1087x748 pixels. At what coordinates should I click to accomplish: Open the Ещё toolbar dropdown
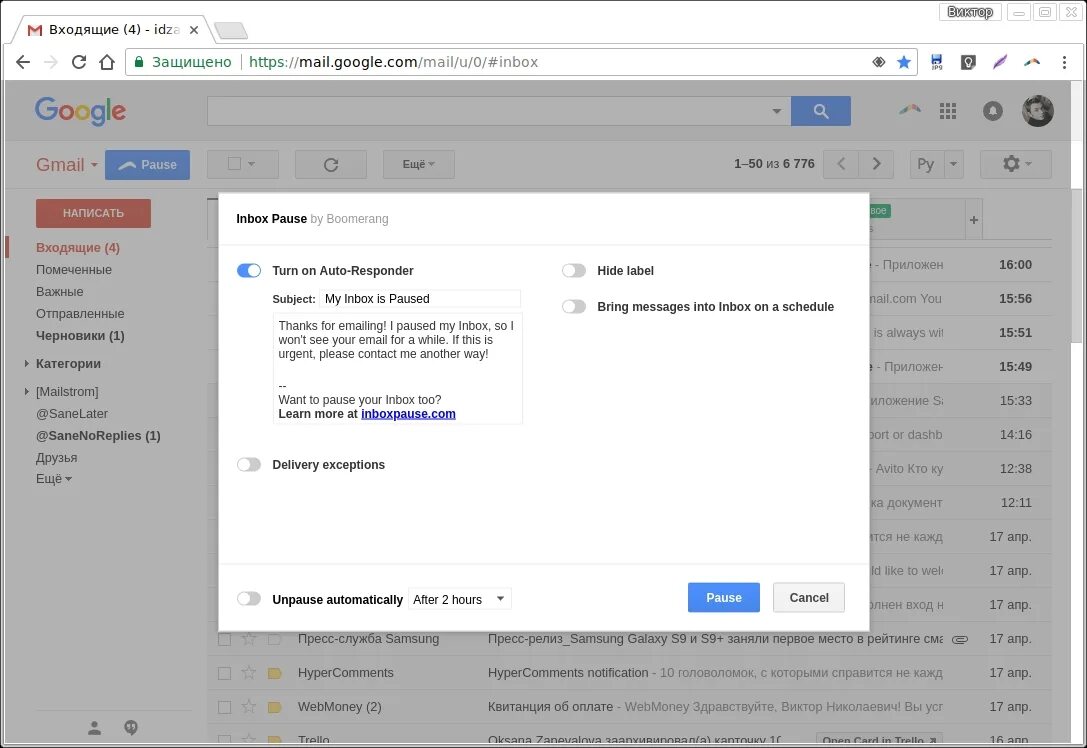point(419,164)
